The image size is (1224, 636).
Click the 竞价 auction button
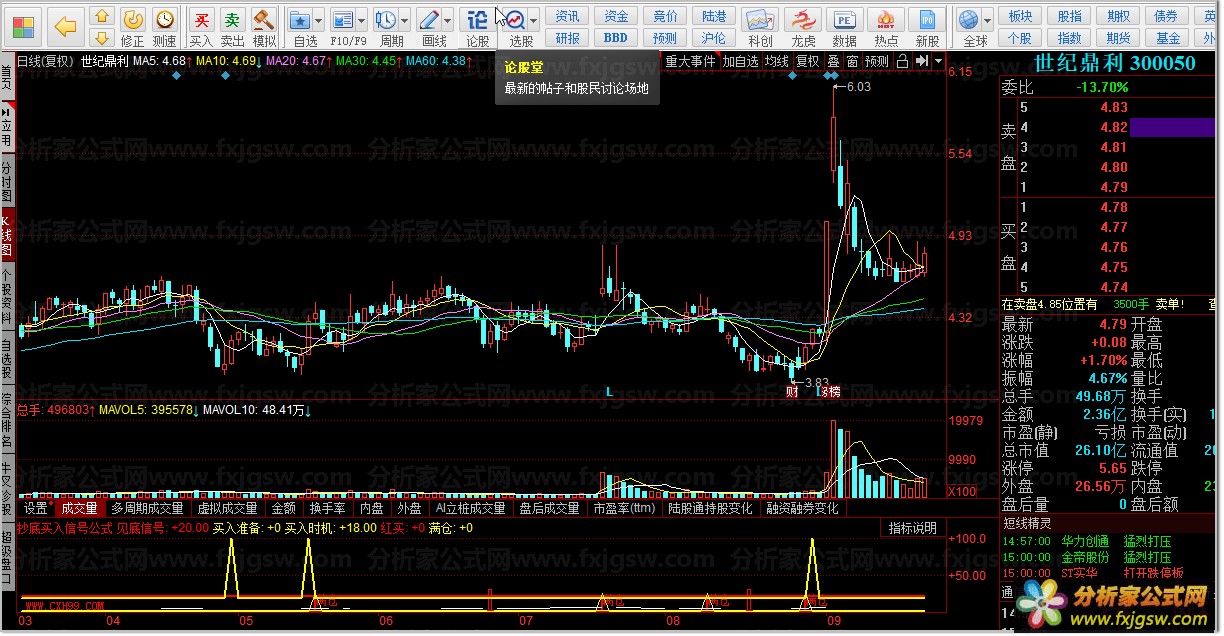pyautogui.click(x=665, y=16)
